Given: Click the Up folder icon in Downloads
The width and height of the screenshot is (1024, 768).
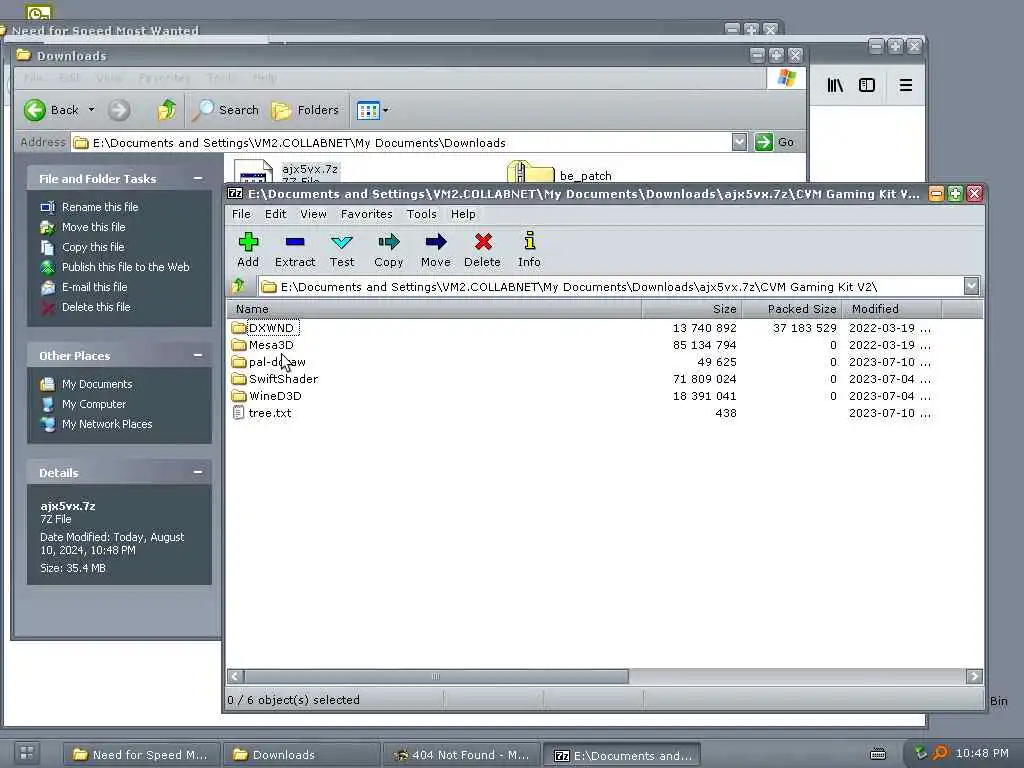Looking at the screenshot, I should coord(167,110).
